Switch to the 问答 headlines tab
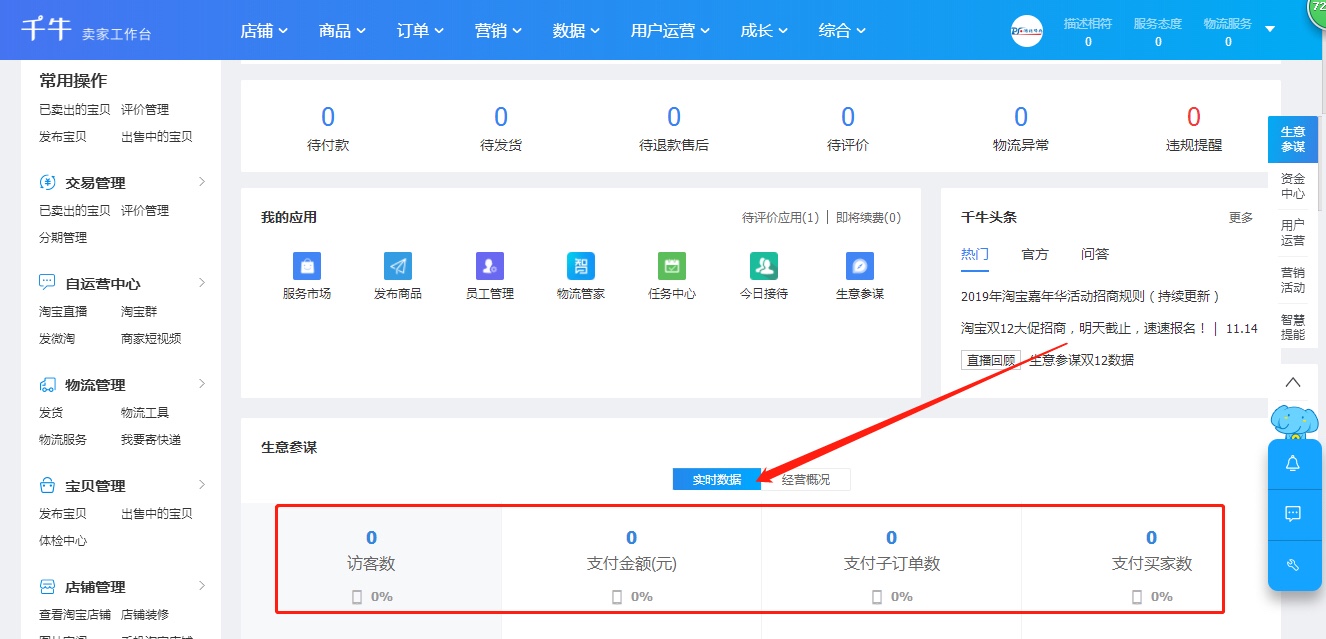The image size is (1326, 639). click(x=1095, y=254)
